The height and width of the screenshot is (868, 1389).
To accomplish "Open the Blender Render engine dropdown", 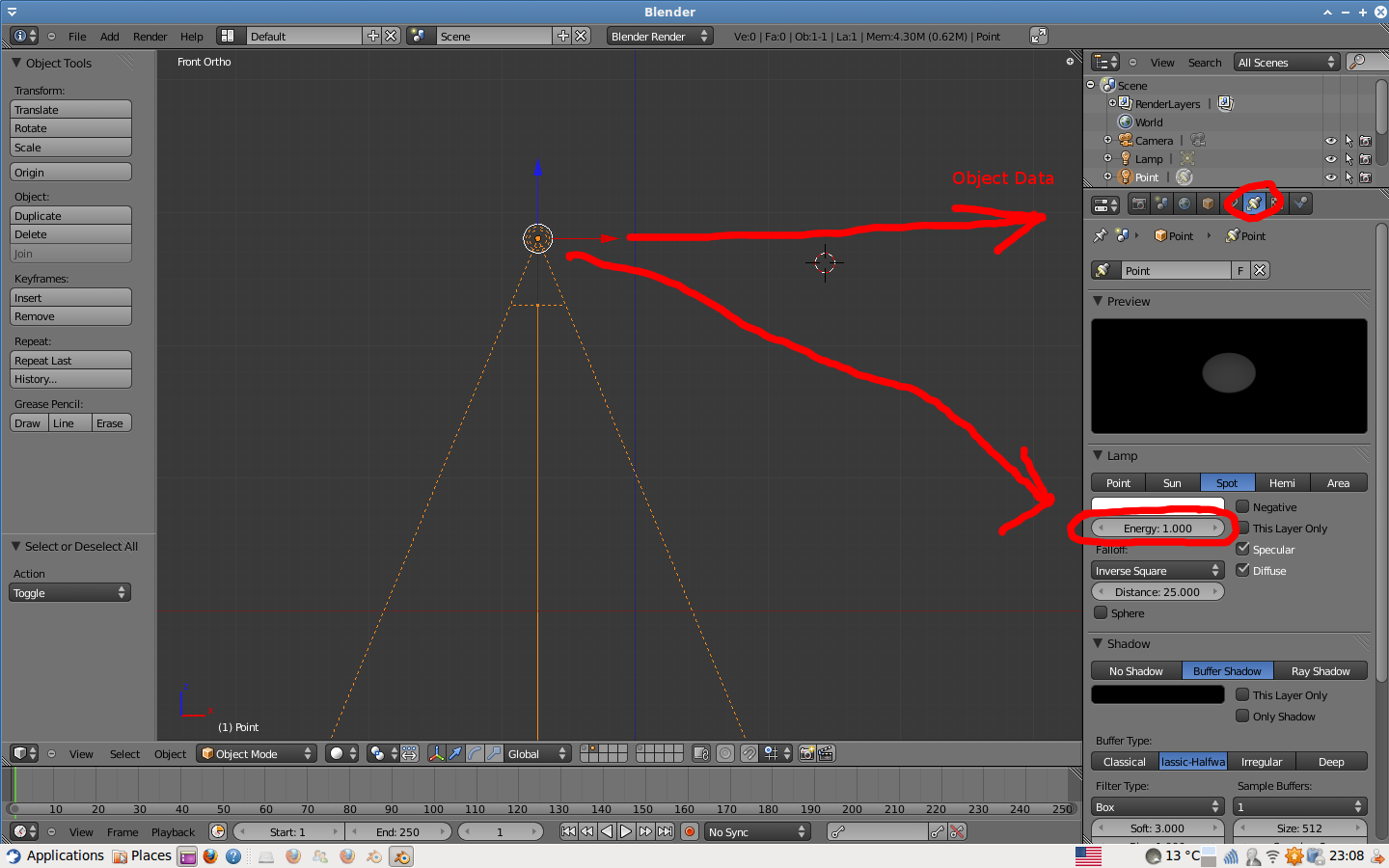I will (x=660, y=36).
